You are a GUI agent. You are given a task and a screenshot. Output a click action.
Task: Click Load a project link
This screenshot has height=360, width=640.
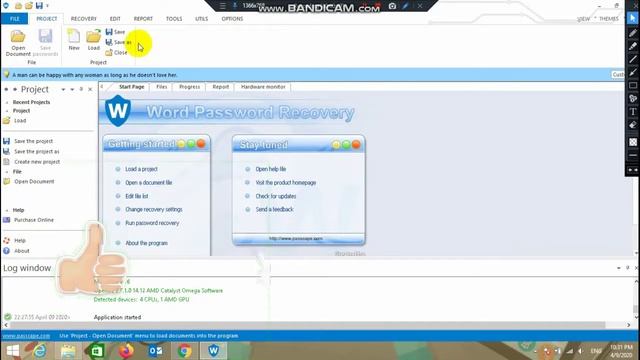[141, 169]
